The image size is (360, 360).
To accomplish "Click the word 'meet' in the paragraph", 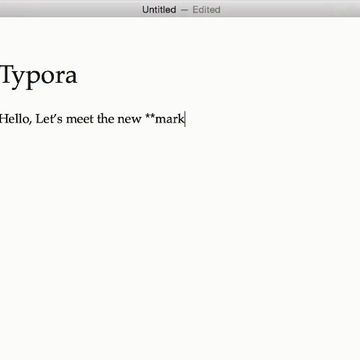I will coord(80,119).
